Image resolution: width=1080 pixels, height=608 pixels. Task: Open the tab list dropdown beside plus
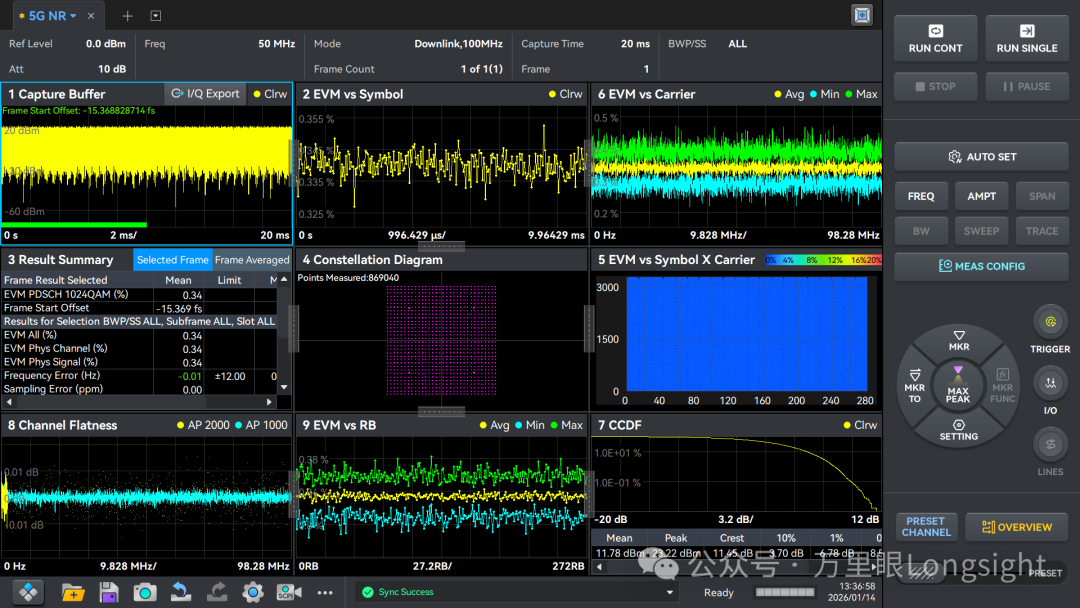156,16
